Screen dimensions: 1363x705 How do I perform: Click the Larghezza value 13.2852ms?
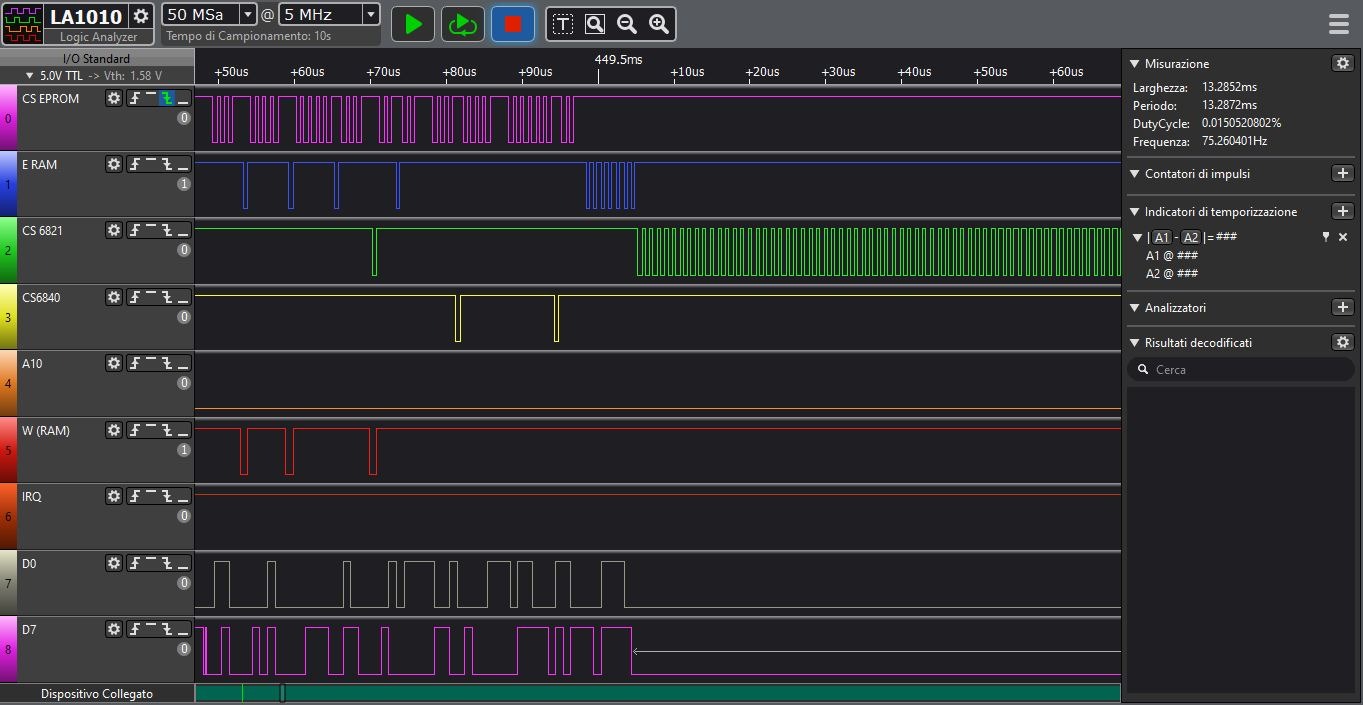(1229, 87)
